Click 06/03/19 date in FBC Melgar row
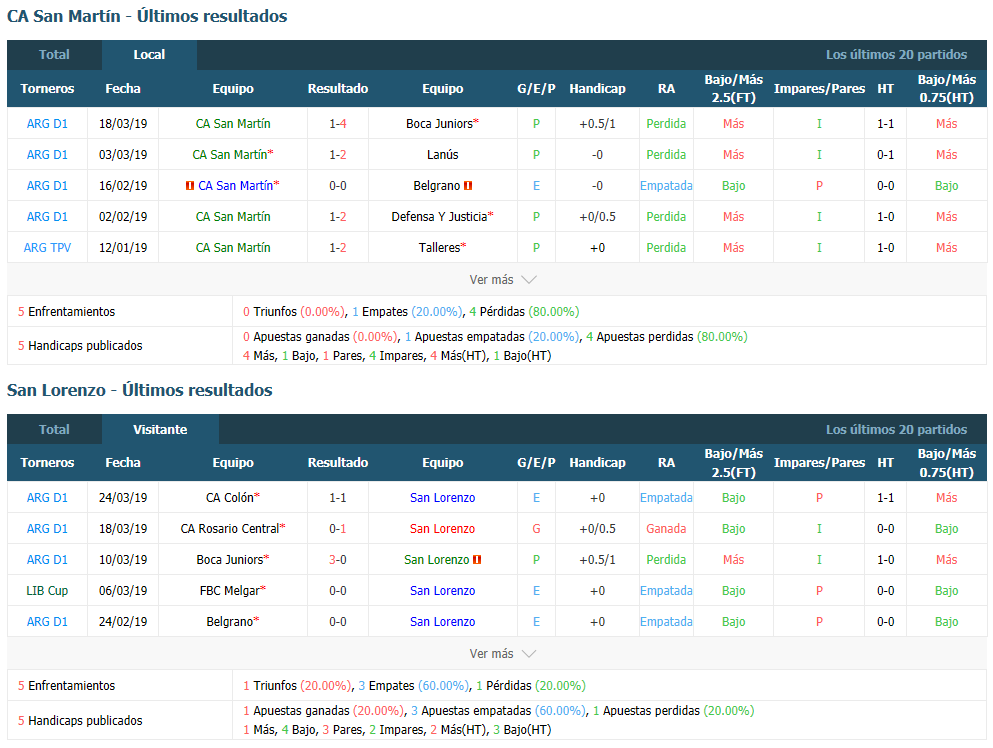The image size is (993, 748). click(x=123, y=591)
